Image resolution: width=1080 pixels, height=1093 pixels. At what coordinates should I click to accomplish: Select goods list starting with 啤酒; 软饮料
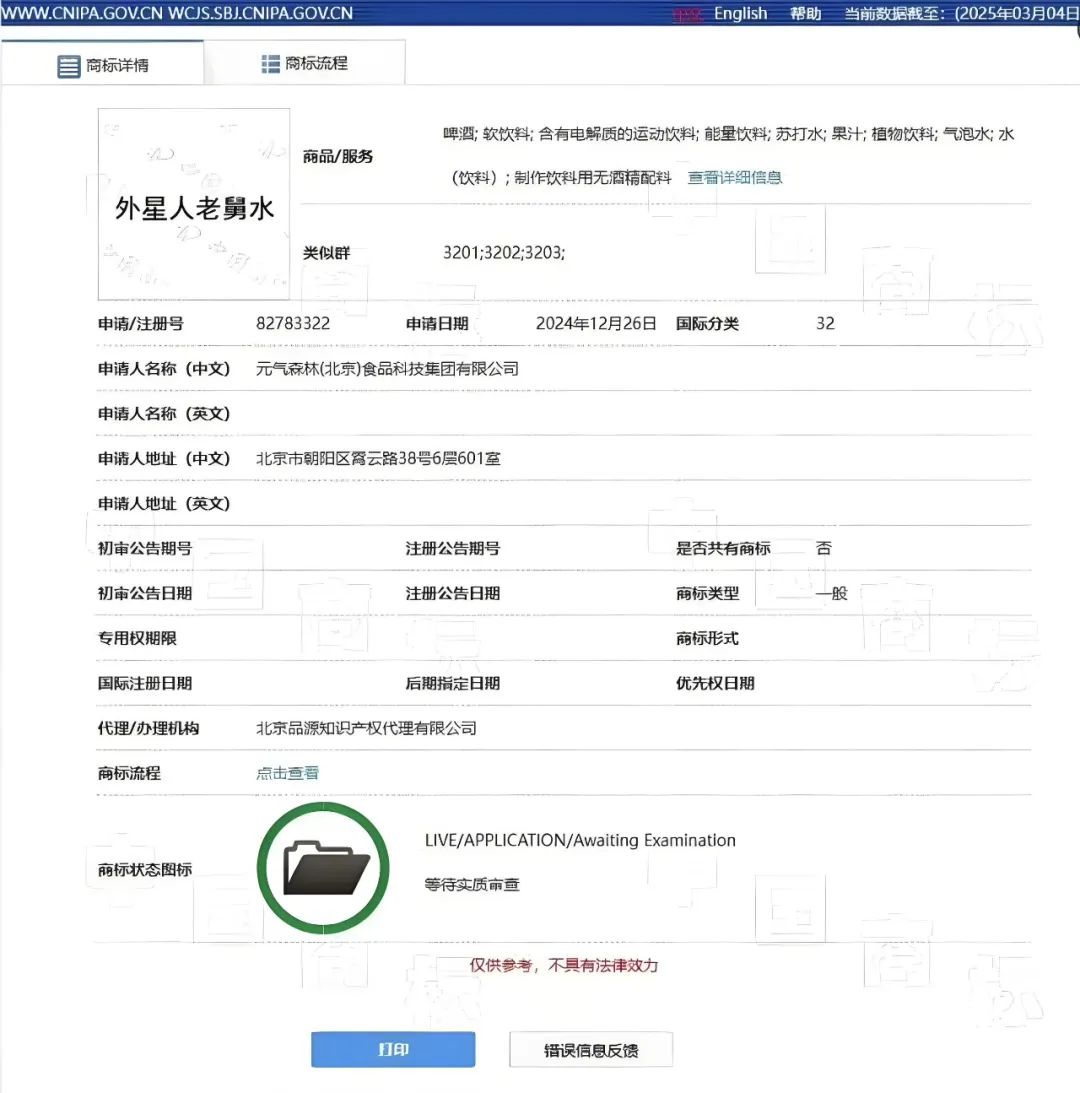pyautogui.click(x=728, y=155)
